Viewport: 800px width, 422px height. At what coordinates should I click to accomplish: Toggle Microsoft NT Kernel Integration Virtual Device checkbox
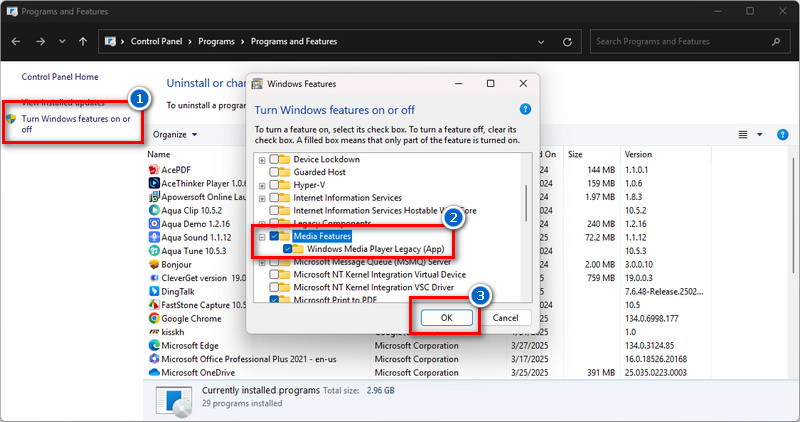[x=274, y=275]
